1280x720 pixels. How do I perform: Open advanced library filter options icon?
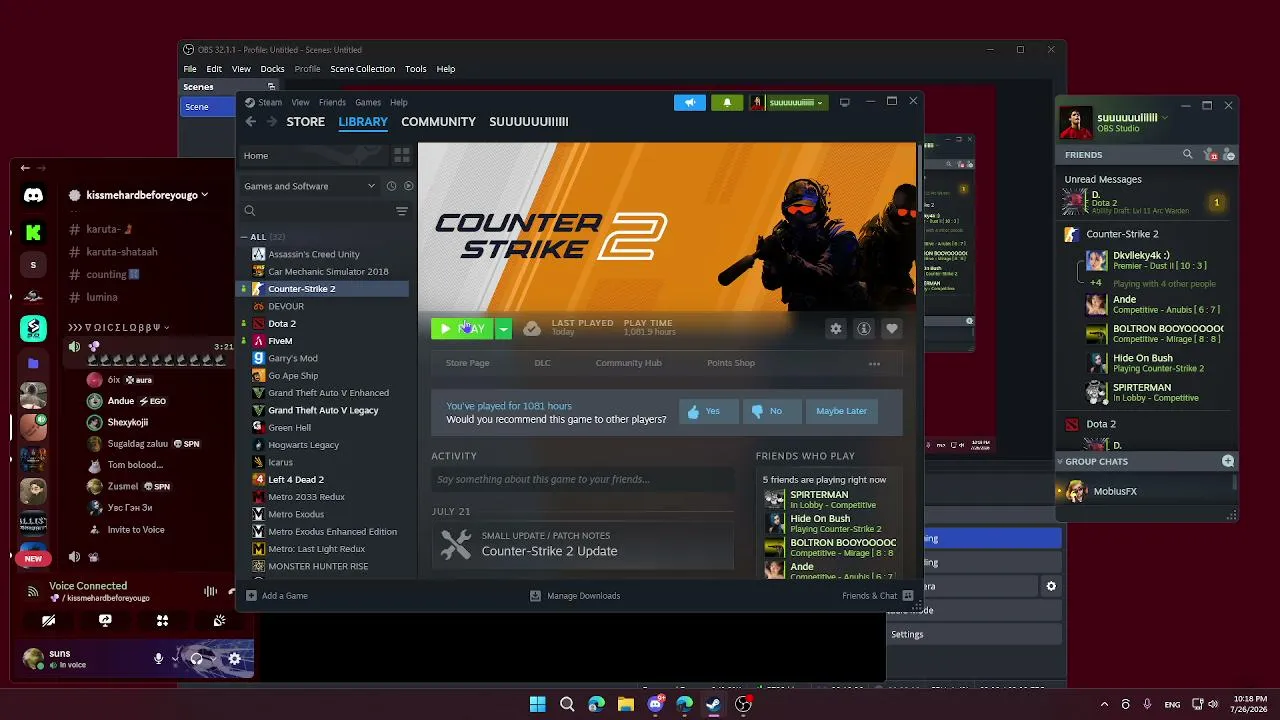click(402, 211)
